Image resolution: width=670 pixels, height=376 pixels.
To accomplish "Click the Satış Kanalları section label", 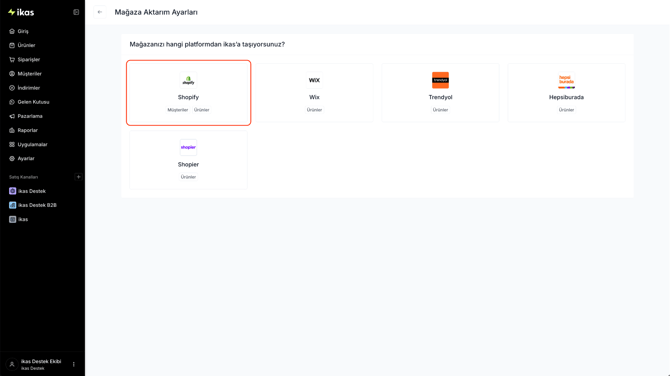I will pos(24,177).
